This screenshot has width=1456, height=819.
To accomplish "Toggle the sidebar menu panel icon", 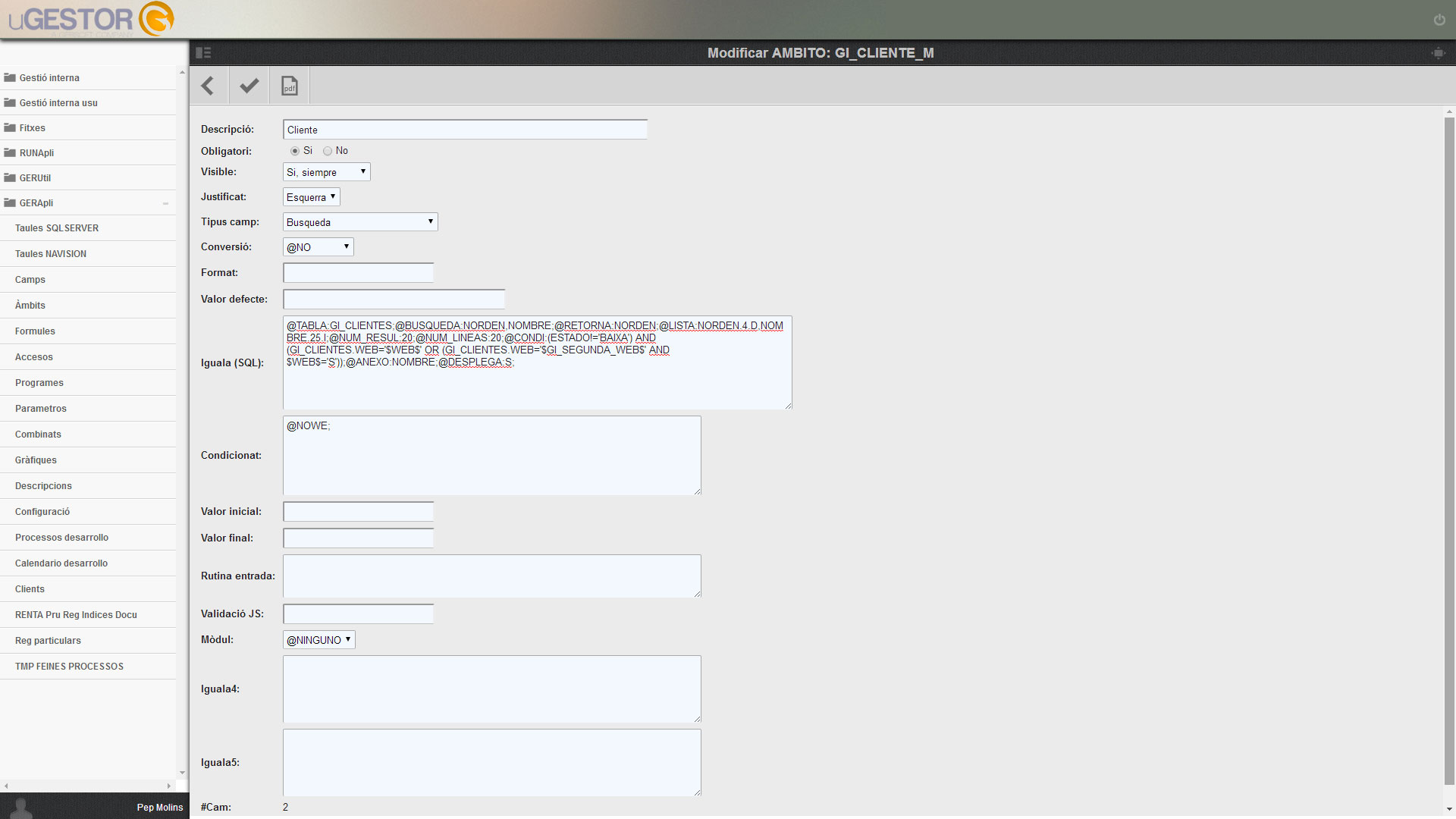I will (x=203, y=52).
